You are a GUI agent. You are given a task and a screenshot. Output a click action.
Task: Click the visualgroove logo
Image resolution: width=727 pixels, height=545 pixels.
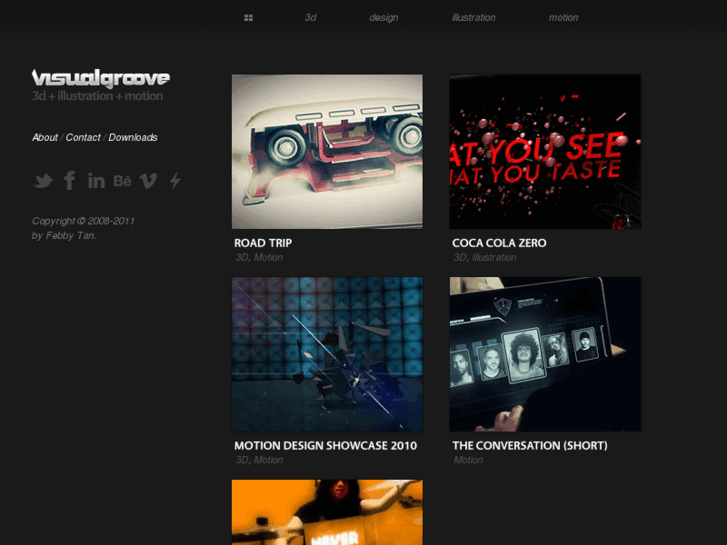101,78
